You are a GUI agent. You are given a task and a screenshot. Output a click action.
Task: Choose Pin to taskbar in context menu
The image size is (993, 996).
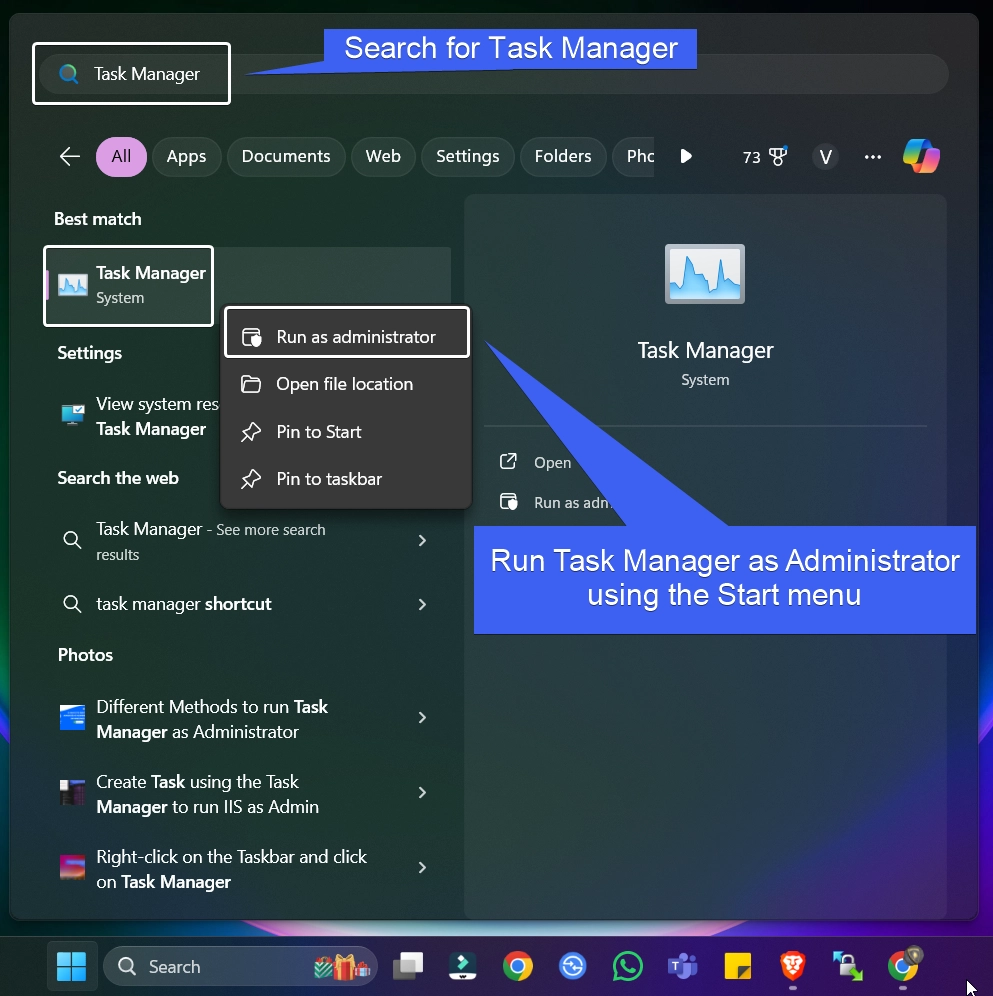pyautogui.click(x=347, y=479)
